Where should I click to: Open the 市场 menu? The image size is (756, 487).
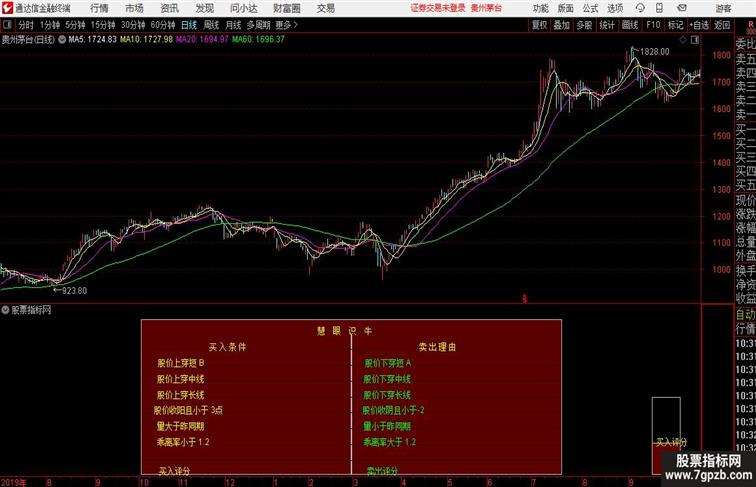[x=135, y=8]
